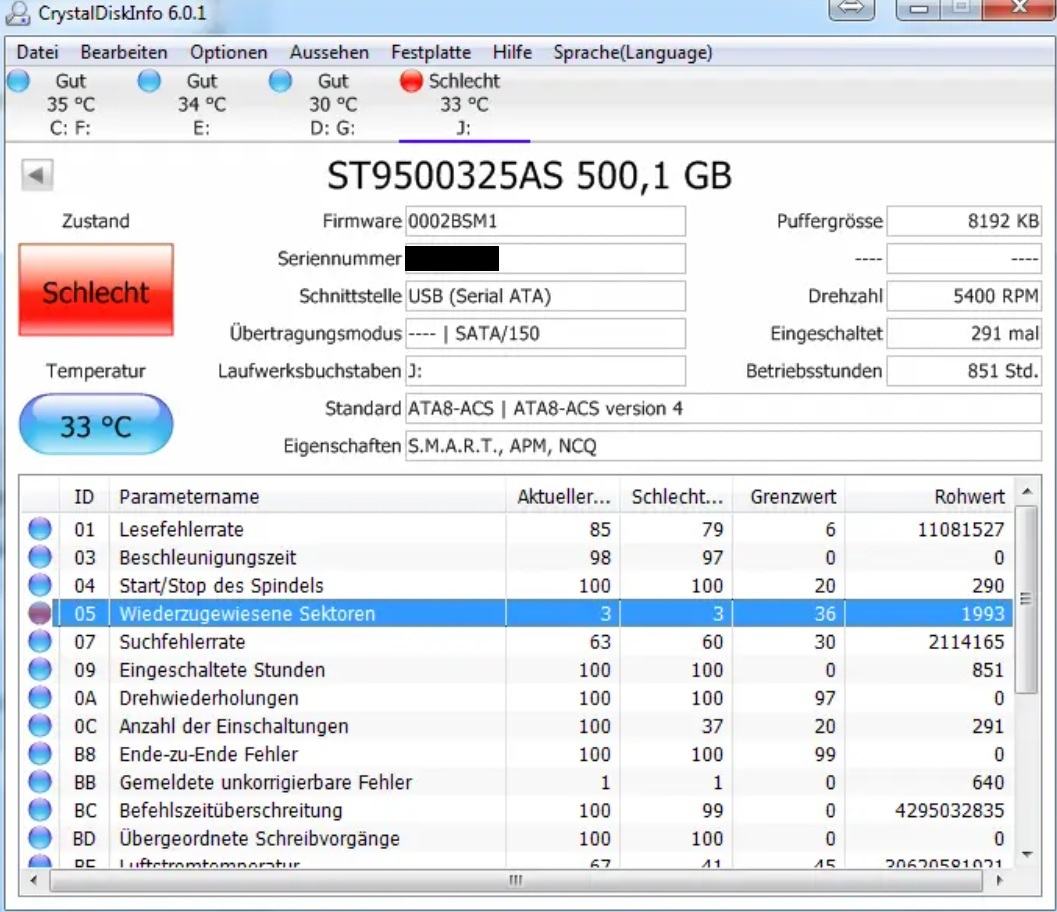This screenshot has height=912, width=1057.
Task: Click the Eingeschaltet value 291 mal
Action: [964, 334]
